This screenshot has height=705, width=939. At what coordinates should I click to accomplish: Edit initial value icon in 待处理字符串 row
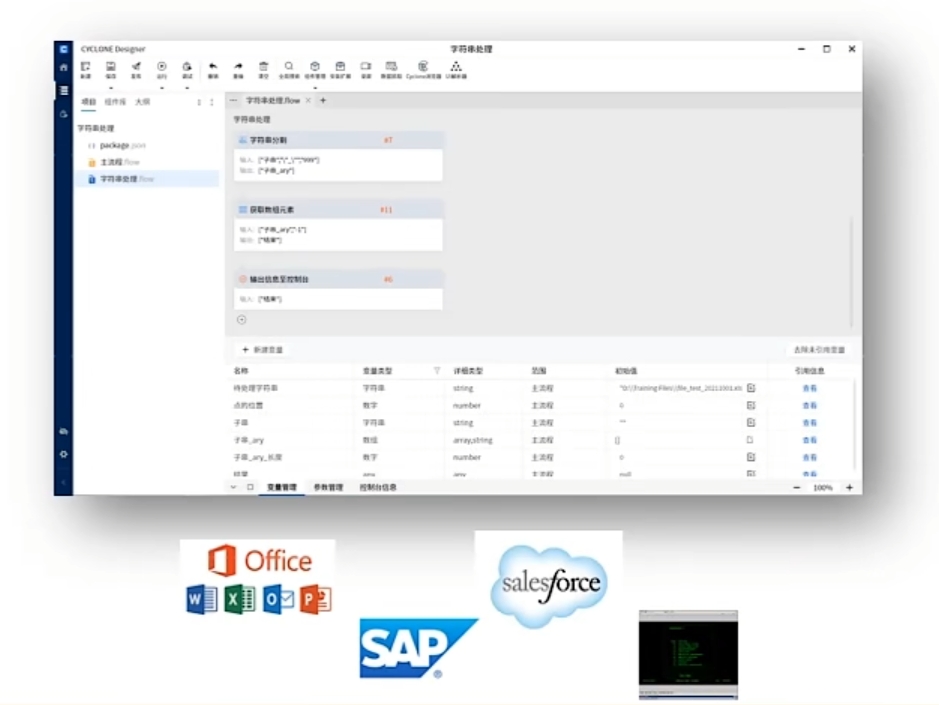(751, 388)
